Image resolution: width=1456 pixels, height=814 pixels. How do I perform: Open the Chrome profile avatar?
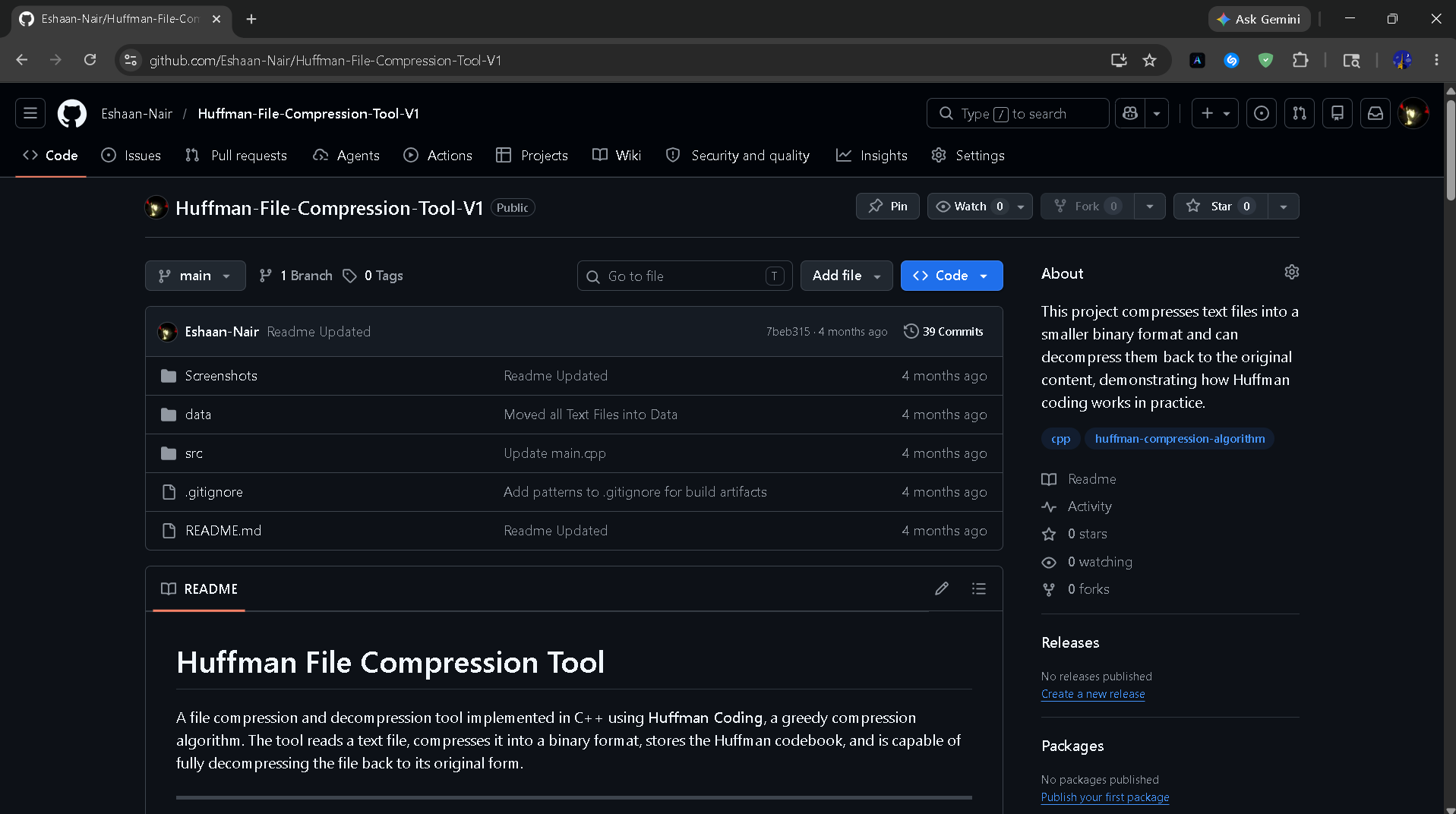point(1402,60)
